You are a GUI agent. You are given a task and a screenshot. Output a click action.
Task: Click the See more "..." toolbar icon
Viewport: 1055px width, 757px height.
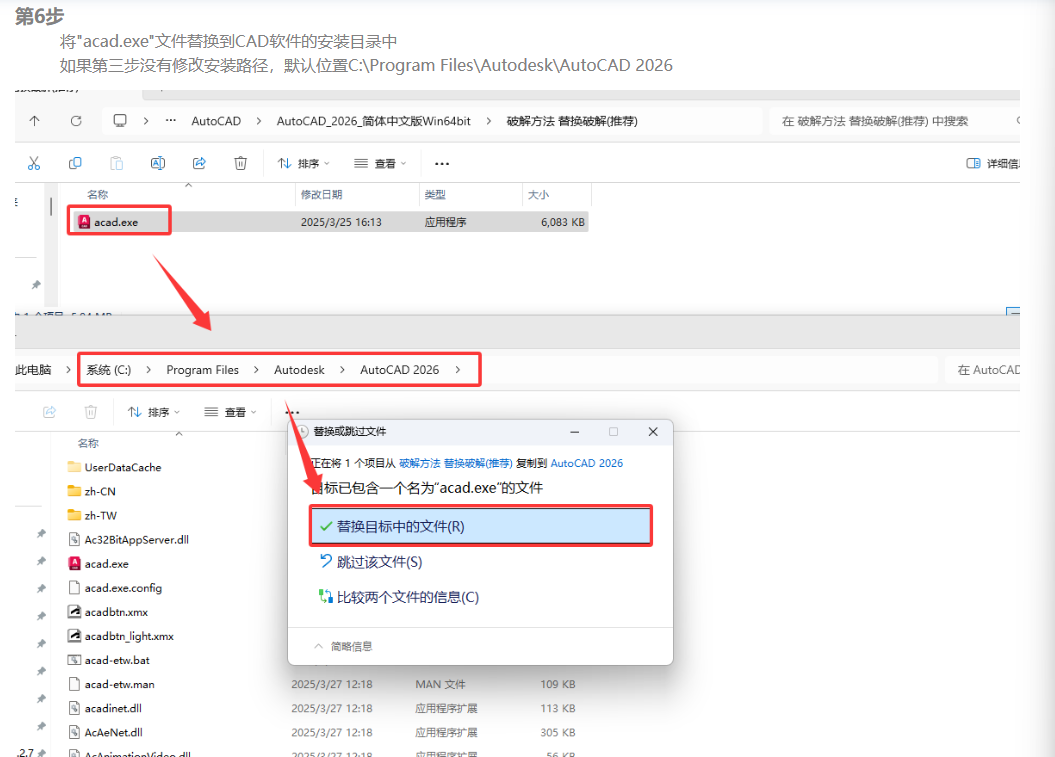441,163
